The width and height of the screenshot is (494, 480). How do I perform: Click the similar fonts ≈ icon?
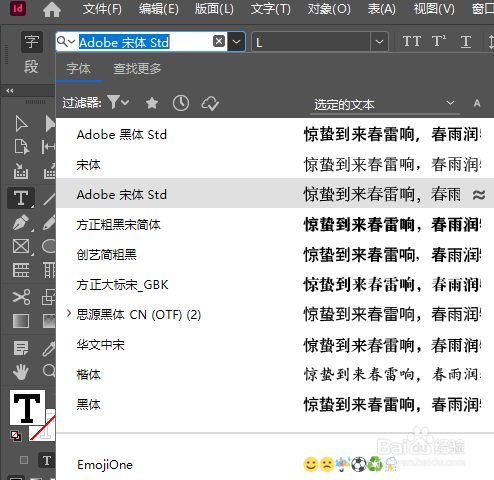point(479,195)
